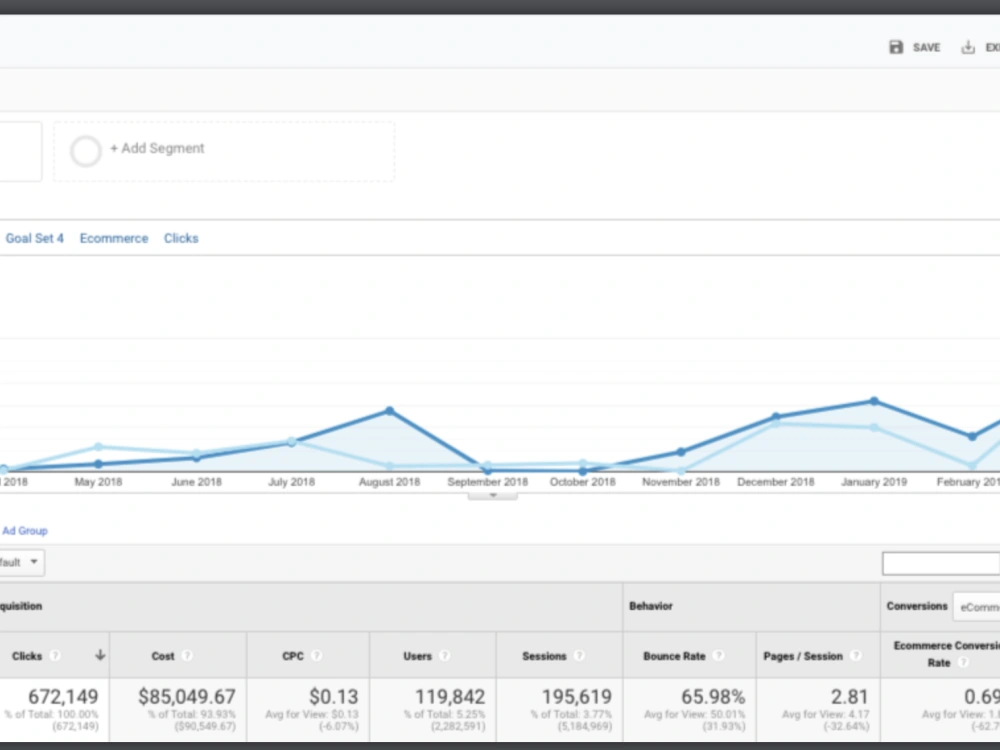Click the May 2018 light blue data point
This screenshot has height=750, width=1000.
point(98,447)
